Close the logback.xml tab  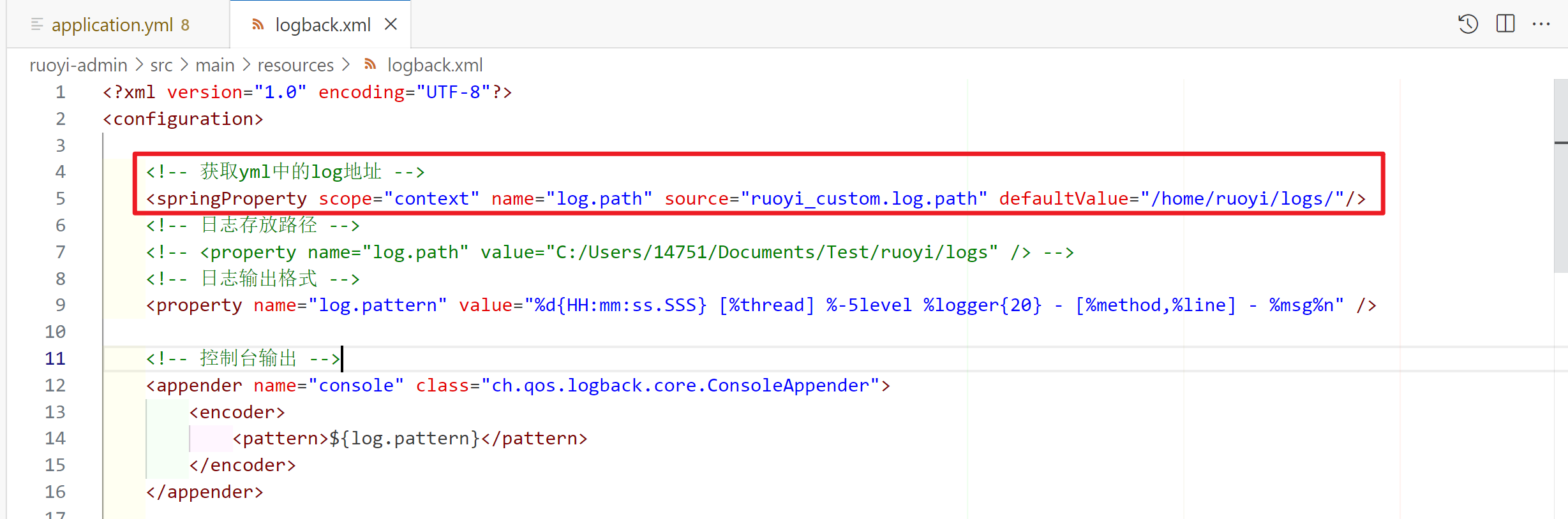[391, 24]
